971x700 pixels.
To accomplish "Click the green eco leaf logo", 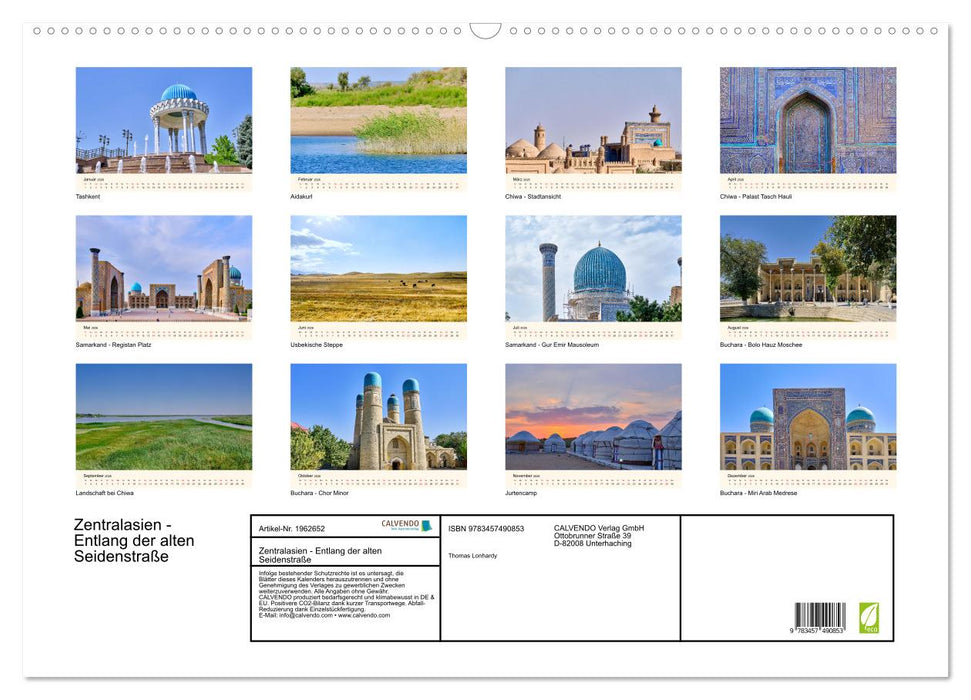I will (x=869, y=617).
